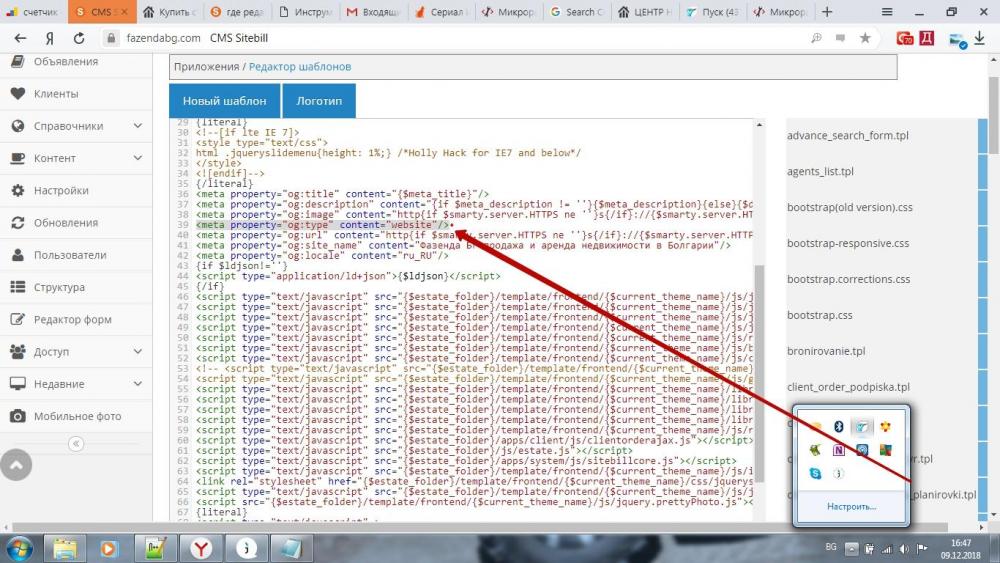Collapse hidden tray icons arrow in taskbar
Screen dimensions: 1000x563
851,548
